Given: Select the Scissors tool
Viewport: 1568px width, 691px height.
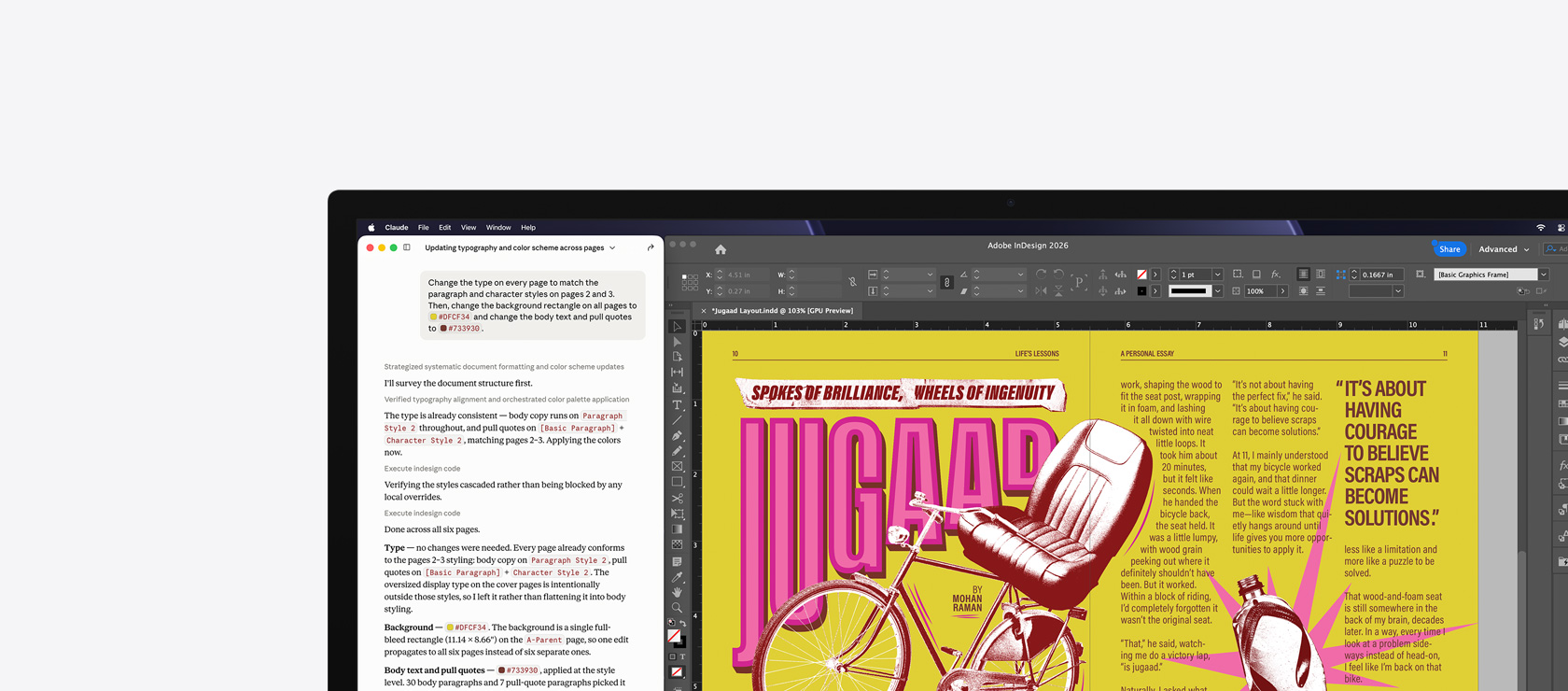Looking at the screenshot, I should point(677,498).
